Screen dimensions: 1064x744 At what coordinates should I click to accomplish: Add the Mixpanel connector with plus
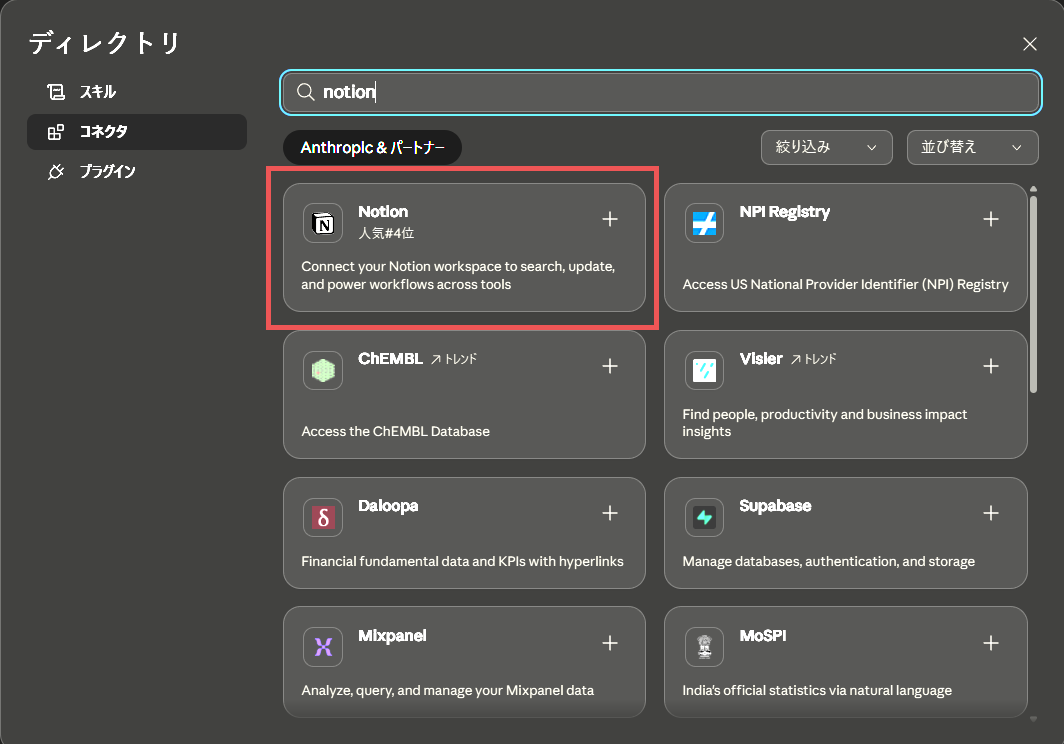coord(610,643)
